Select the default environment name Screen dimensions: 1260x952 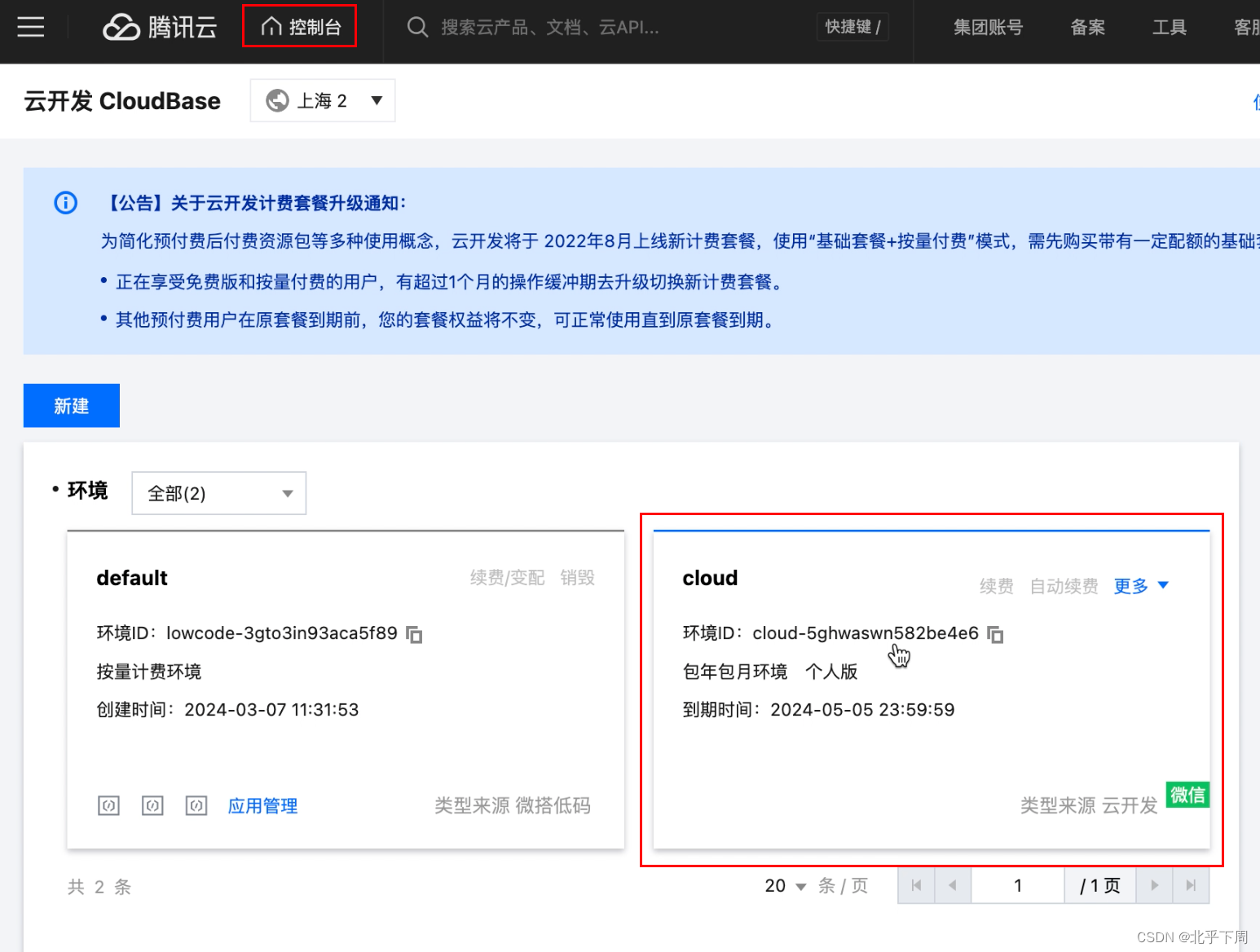[132, 578]
